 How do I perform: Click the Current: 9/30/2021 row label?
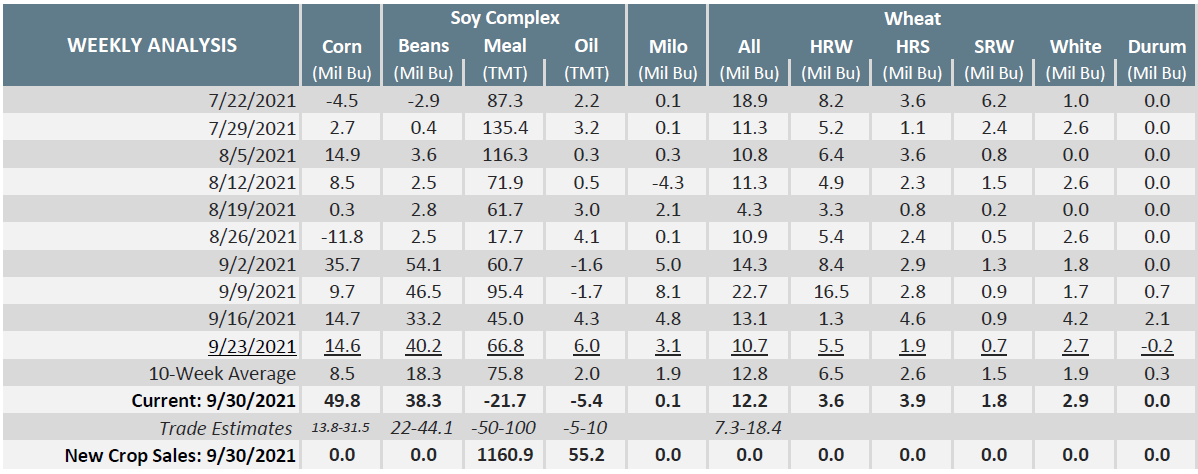pos(213,401)
